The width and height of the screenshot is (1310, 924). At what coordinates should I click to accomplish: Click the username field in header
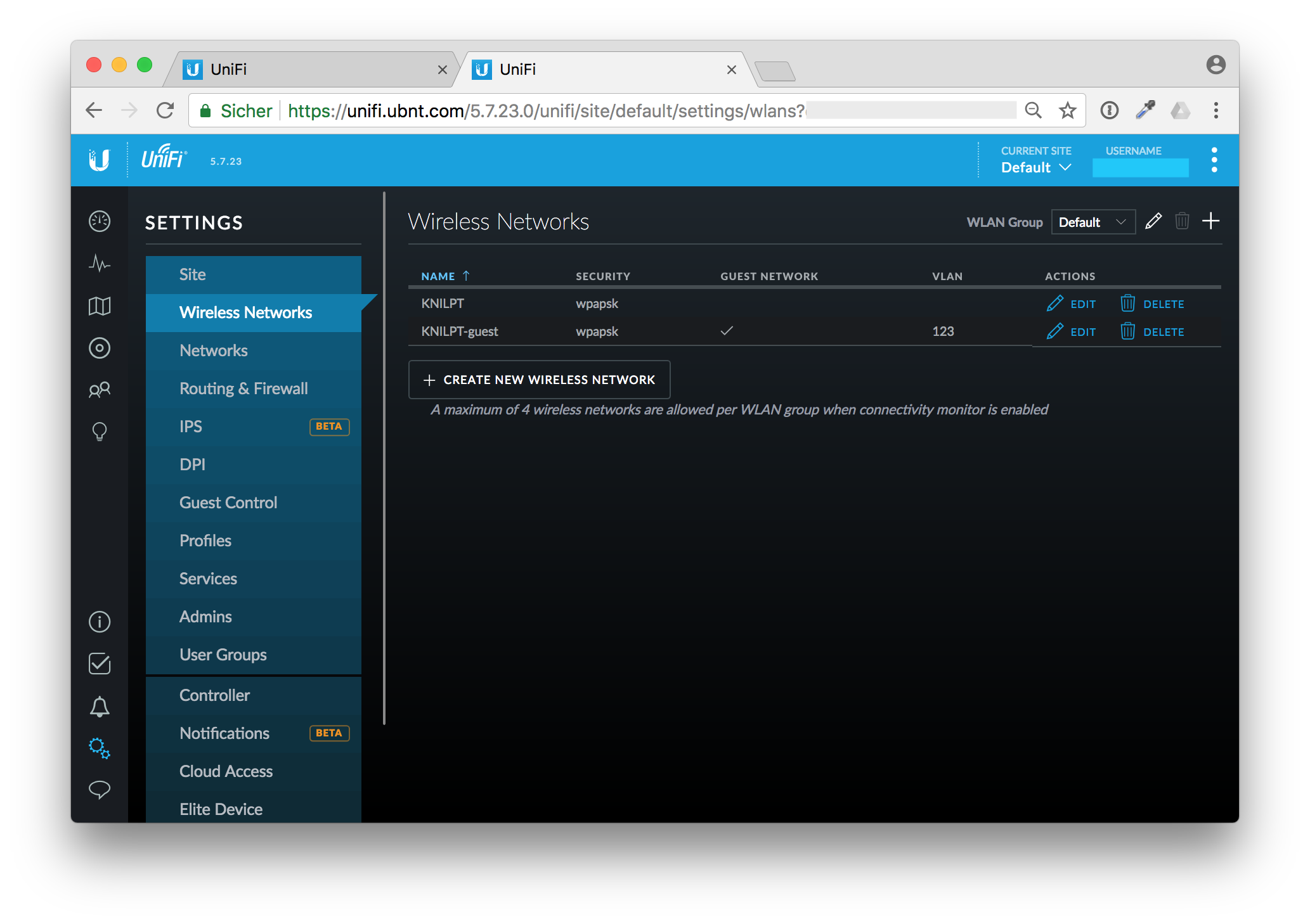pyautogui.click(x=1140, y=168)
